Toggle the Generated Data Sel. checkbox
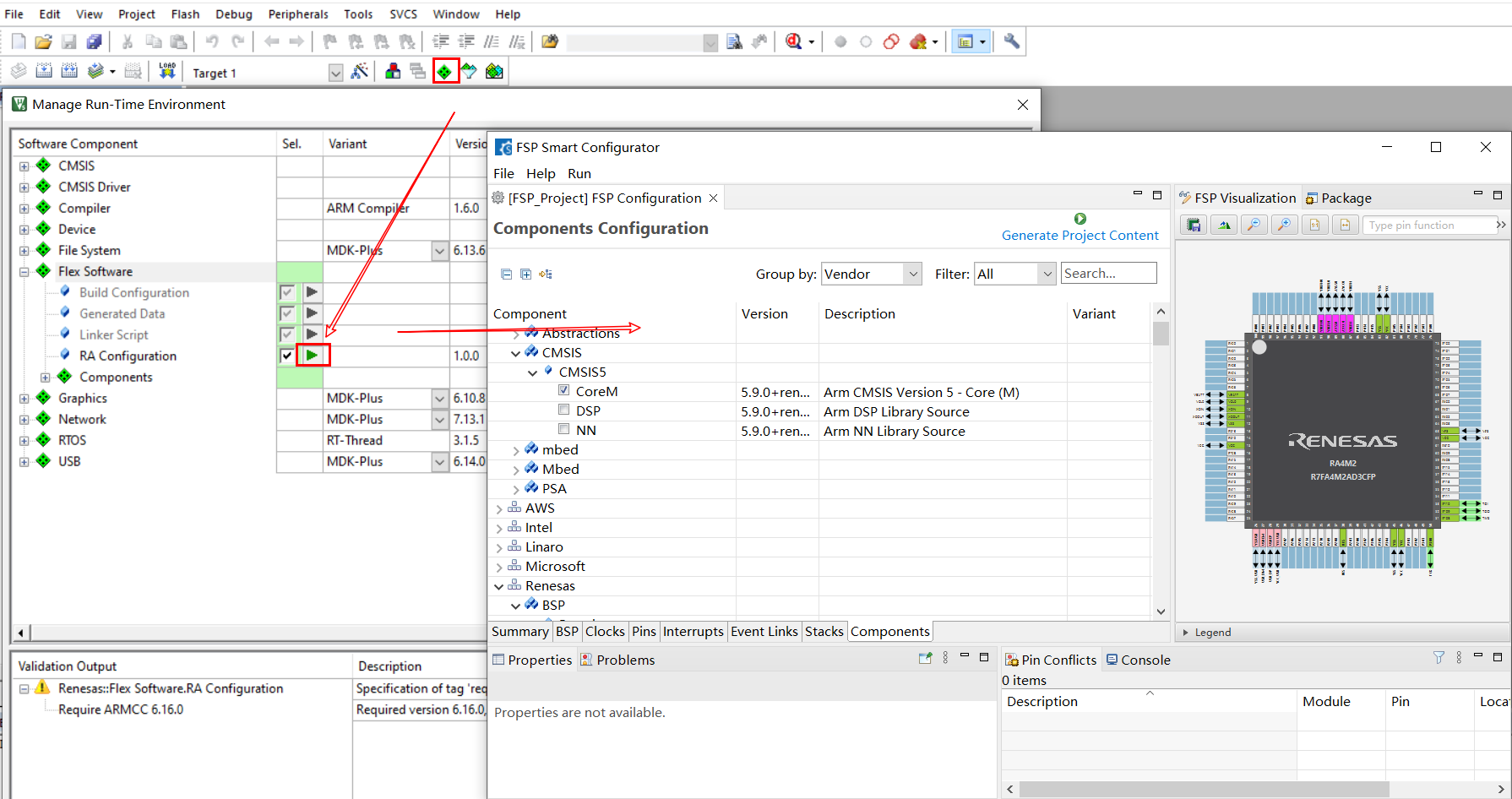1512x799 pixels. point(287,313)
